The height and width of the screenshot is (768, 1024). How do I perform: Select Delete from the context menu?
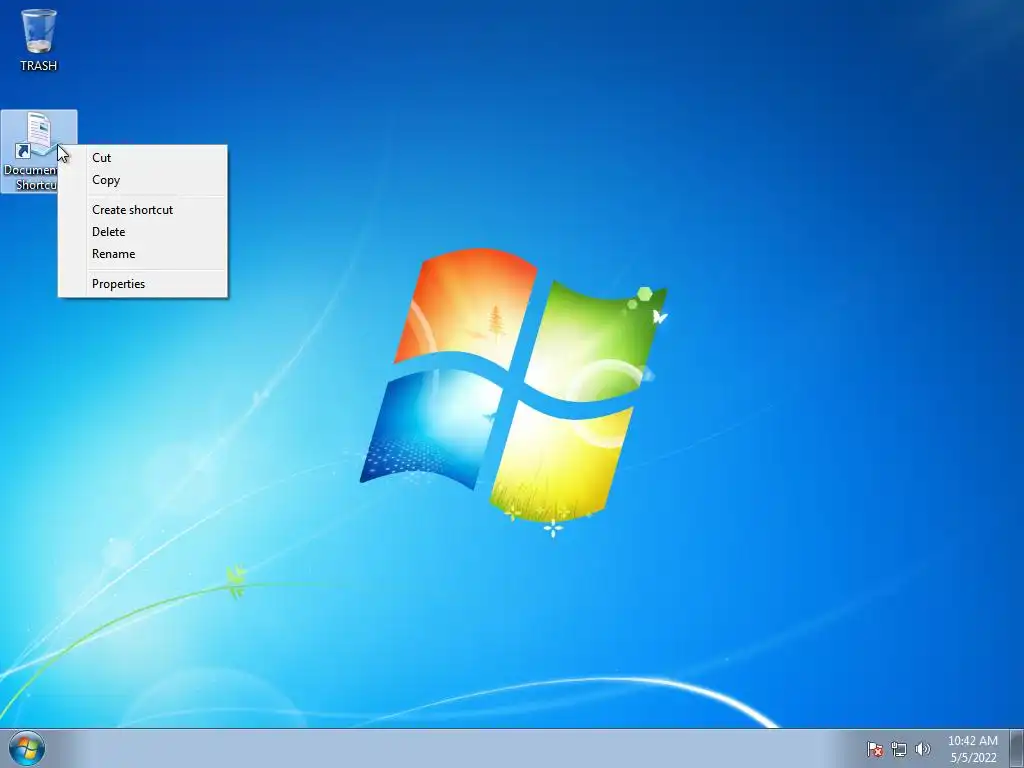pyautogui.click(x=143, y=232)
